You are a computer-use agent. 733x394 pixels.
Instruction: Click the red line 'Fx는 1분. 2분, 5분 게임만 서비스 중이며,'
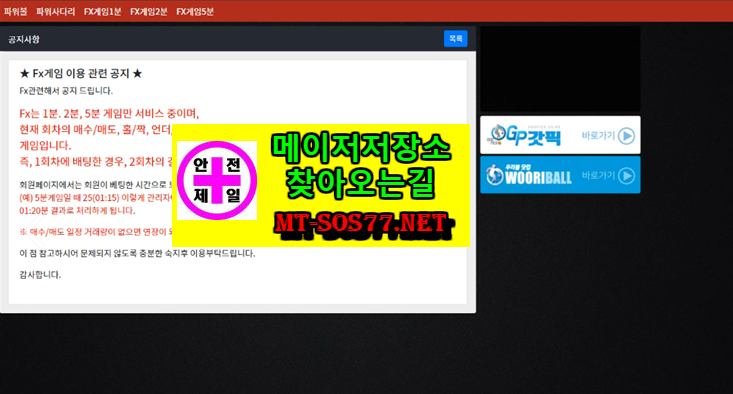click(x=109, y=114)
